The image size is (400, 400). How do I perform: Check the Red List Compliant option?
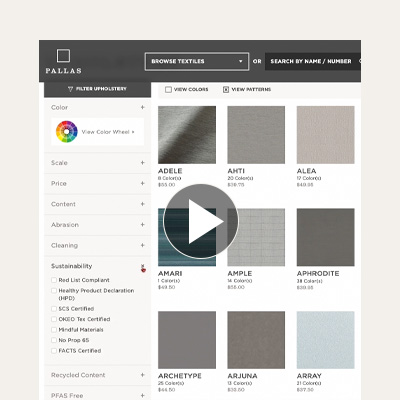tap(54, 280)
